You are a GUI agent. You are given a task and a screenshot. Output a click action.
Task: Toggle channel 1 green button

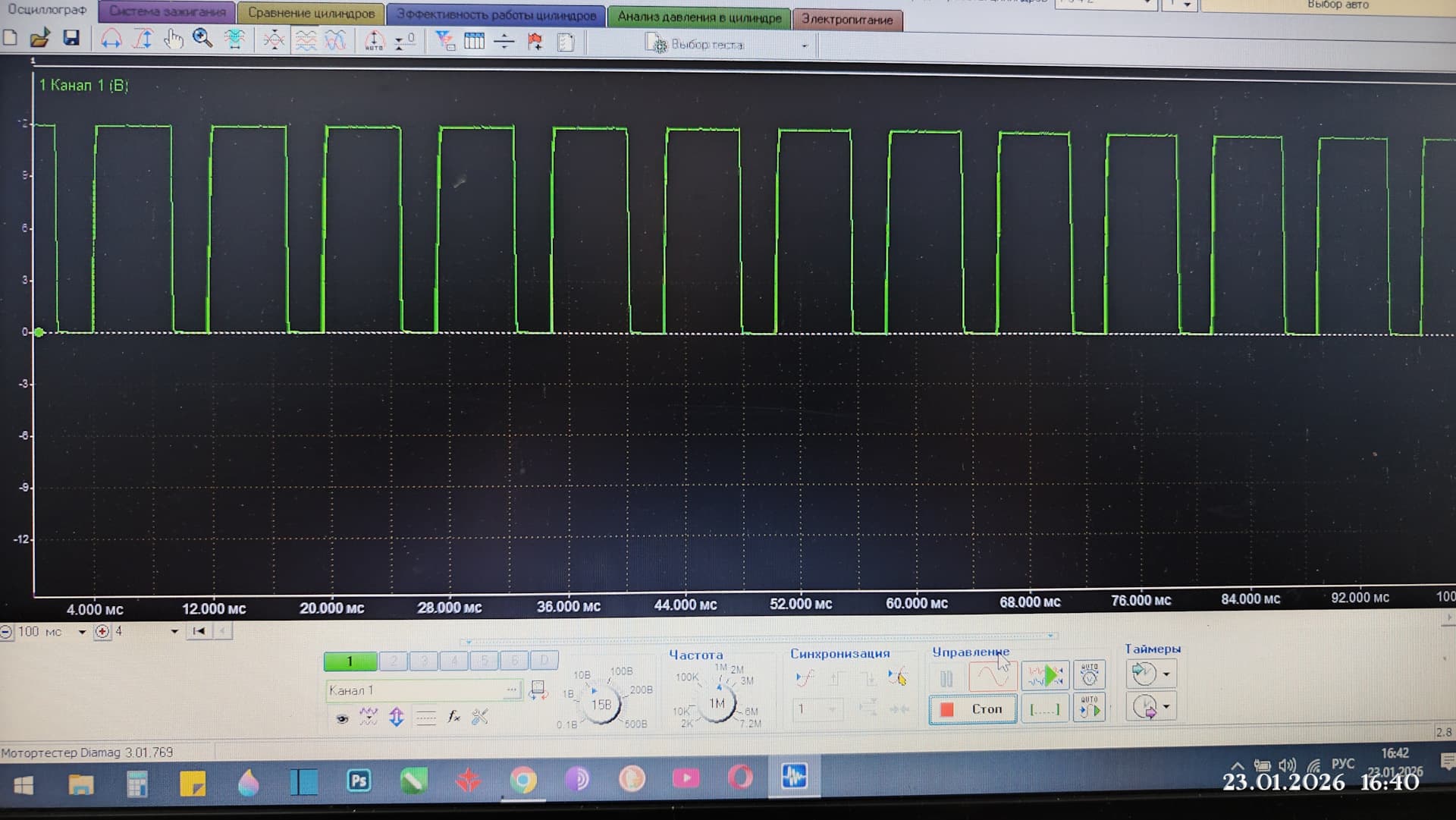[x=350, y=661]
